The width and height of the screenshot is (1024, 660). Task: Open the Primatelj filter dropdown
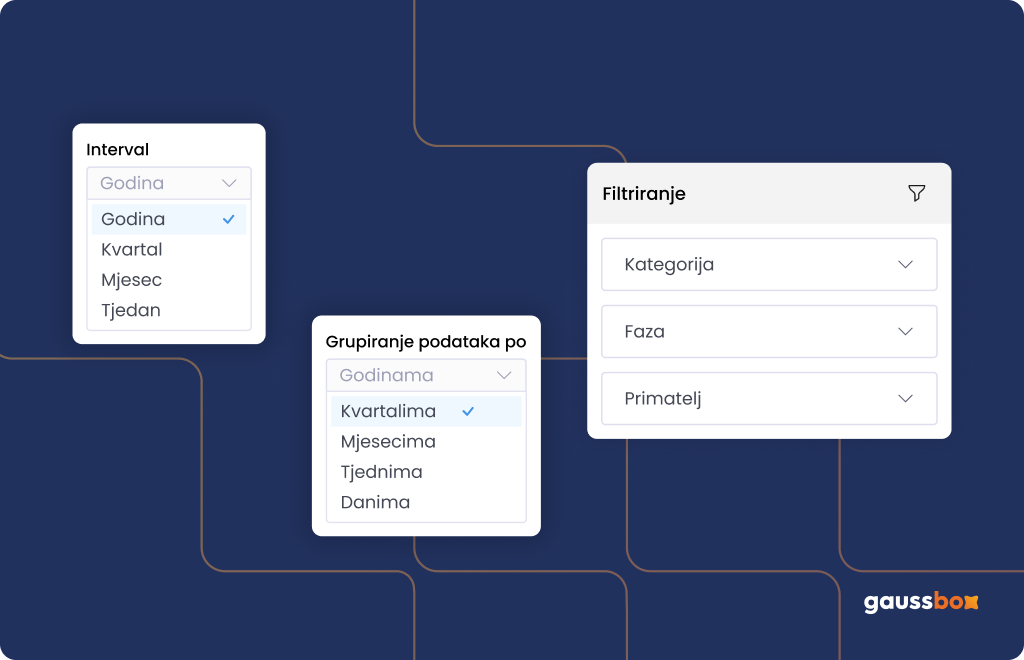pos(769,398)
